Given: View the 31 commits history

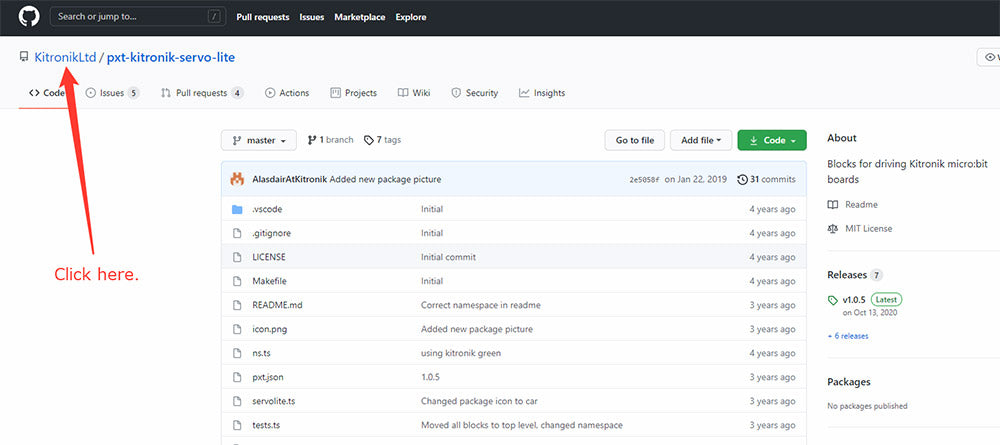Looking at the screenshot, I should pyautogui.click(x=767, y=180).
